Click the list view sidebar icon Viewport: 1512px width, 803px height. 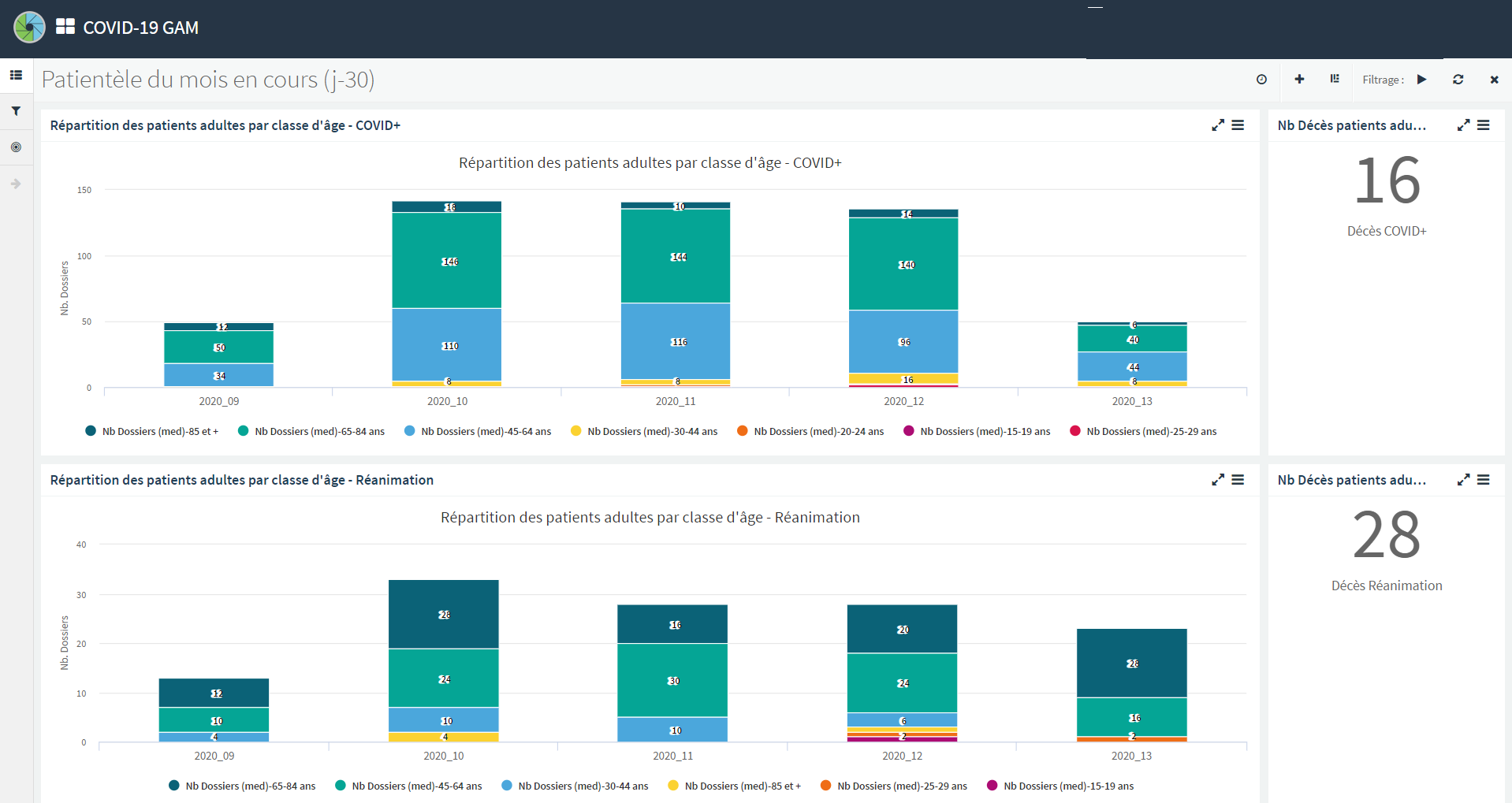point(16,76)
